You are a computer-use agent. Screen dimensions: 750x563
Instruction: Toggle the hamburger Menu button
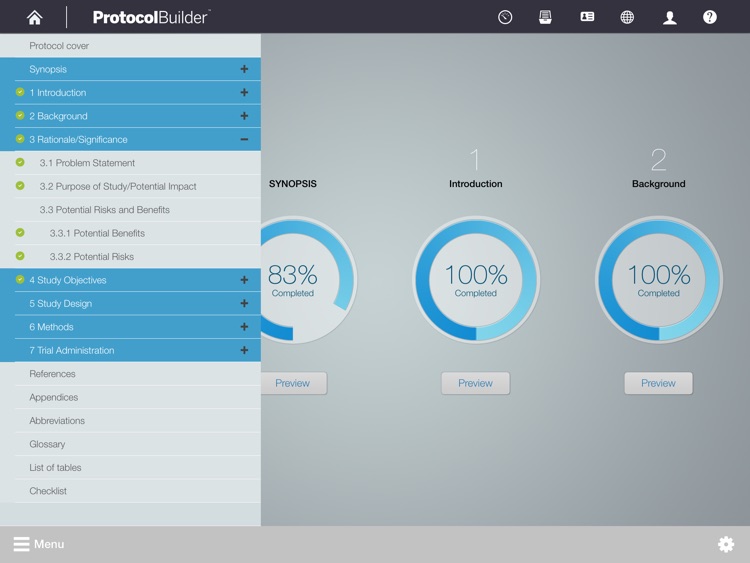39,544
